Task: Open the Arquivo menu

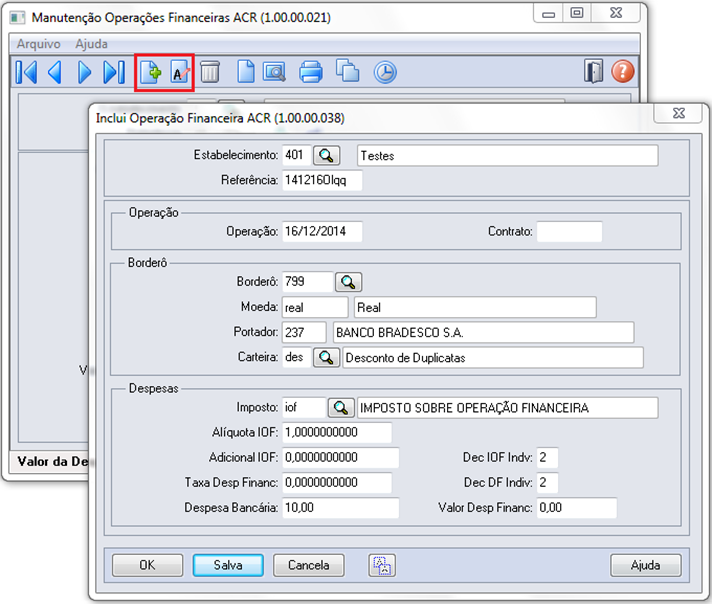Action: click(39, 44)
